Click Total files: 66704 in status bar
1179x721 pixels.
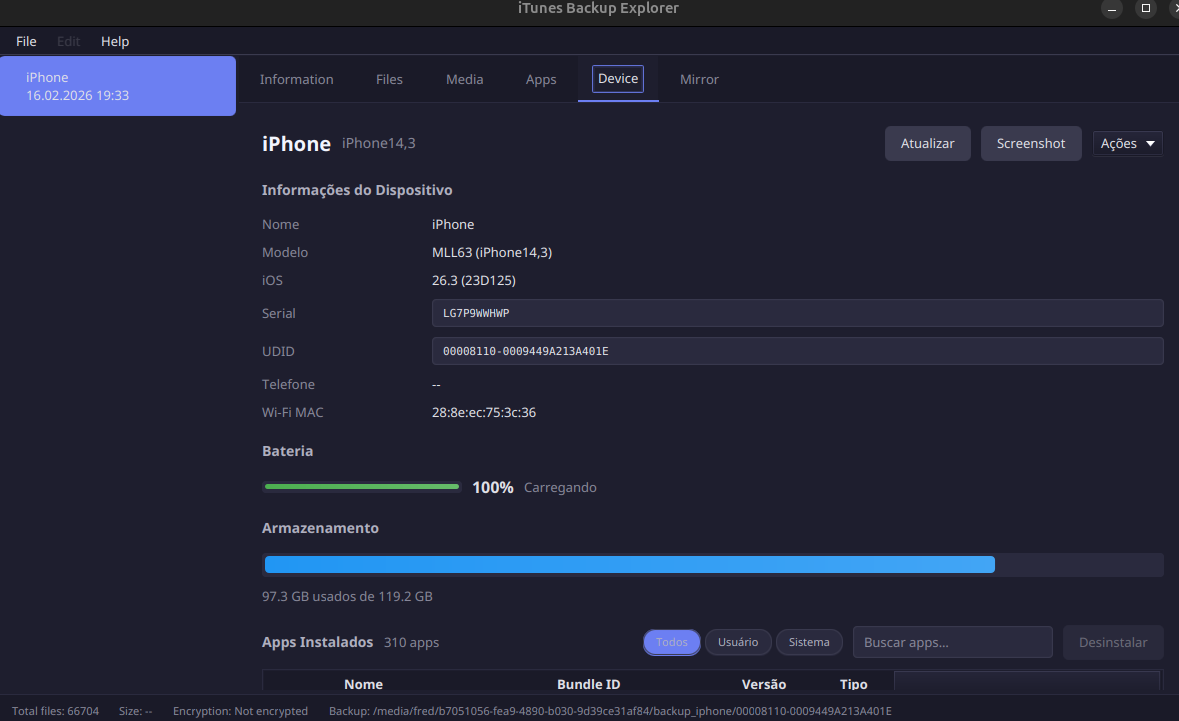[56, 711]
